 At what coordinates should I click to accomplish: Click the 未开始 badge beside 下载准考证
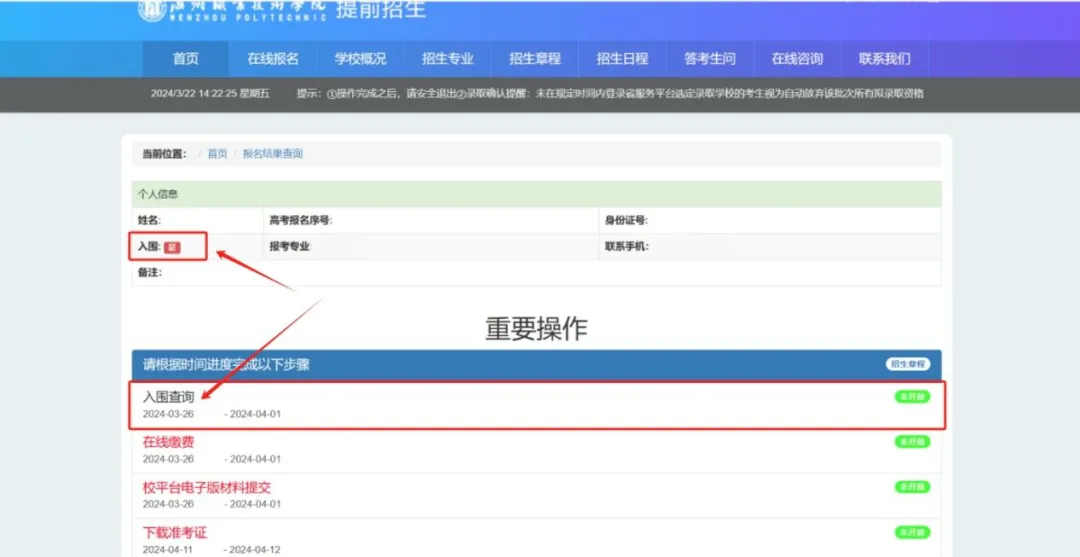click(x=911, y=532)
